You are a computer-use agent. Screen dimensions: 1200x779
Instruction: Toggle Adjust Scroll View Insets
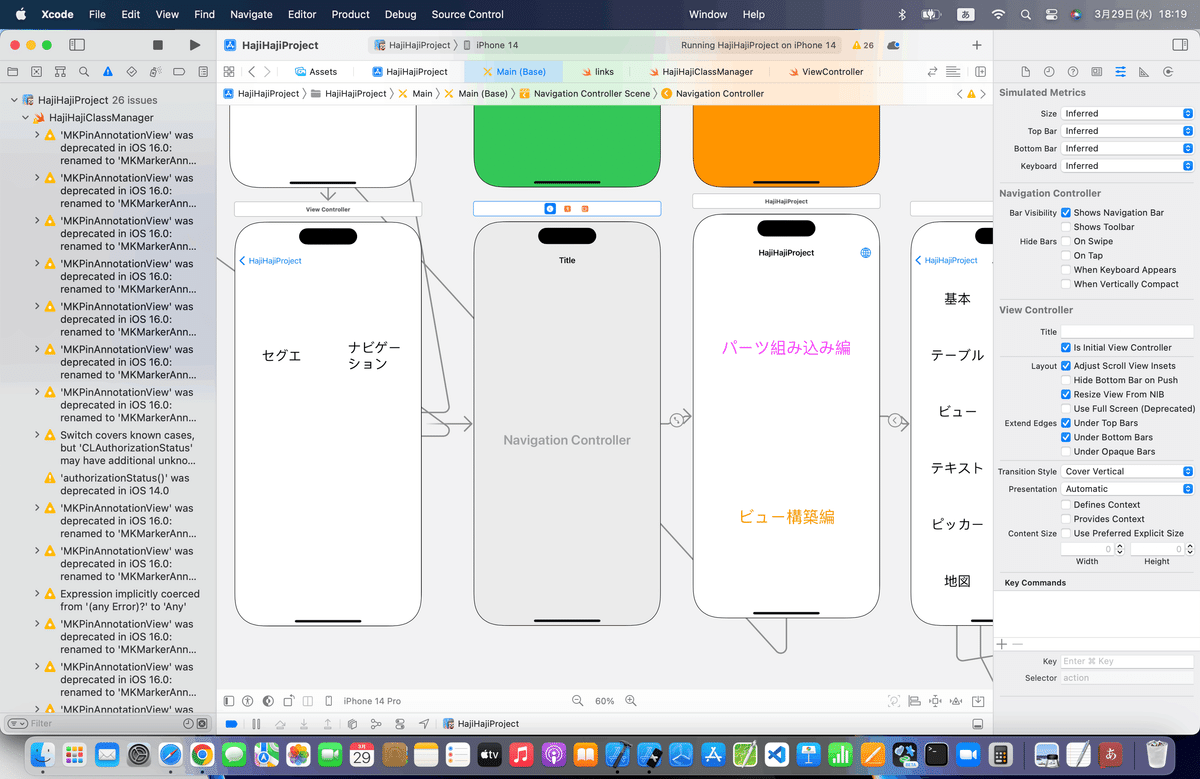1066,366
